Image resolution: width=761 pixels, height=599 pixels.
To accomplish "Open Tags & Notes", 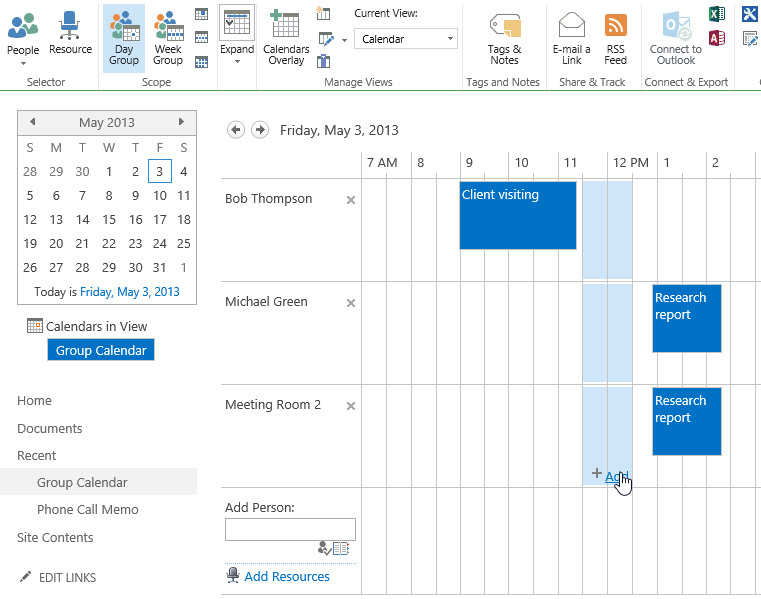I will pyautogui.click(x=504, y=39).
